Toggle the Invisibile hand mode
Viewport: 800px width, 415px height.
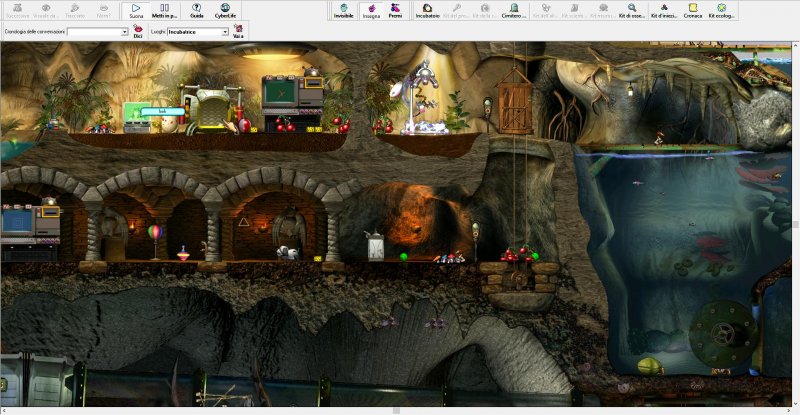[343, 10]
